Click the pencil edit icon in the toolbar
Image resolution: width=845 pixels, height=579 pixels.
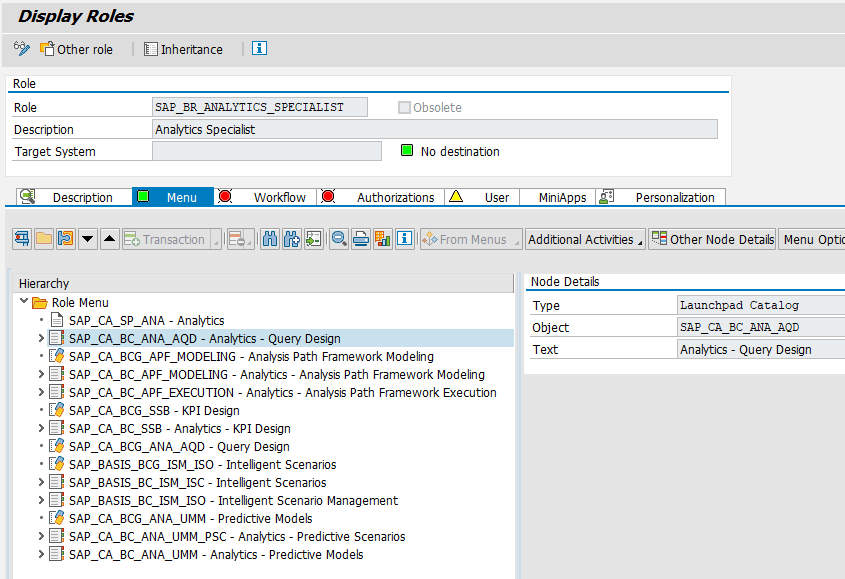(20, 48)
